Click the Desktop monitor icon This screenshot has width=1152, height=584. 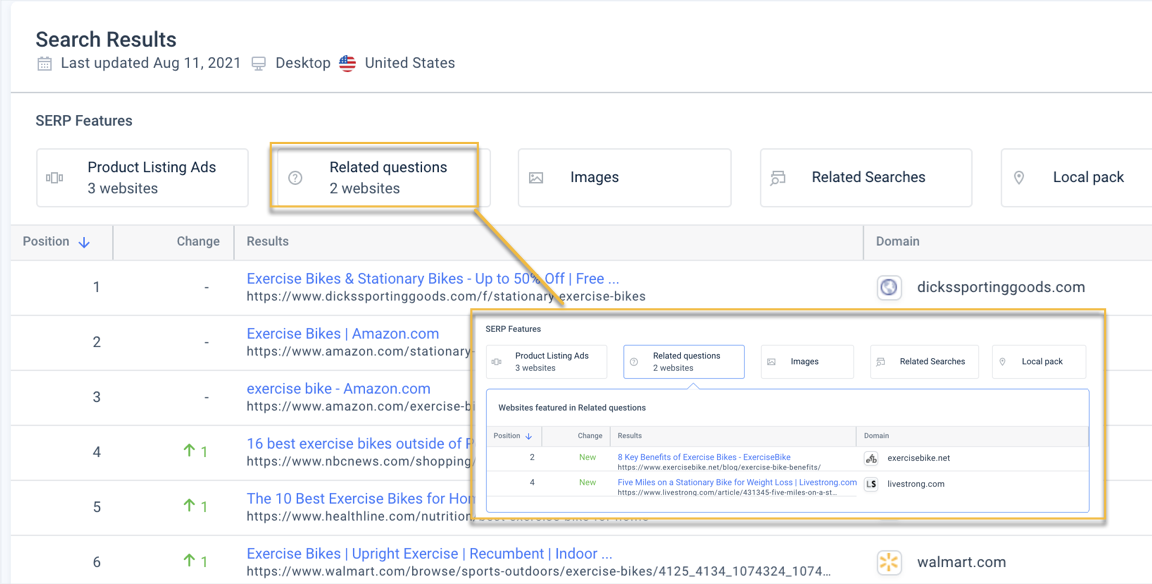259,63
